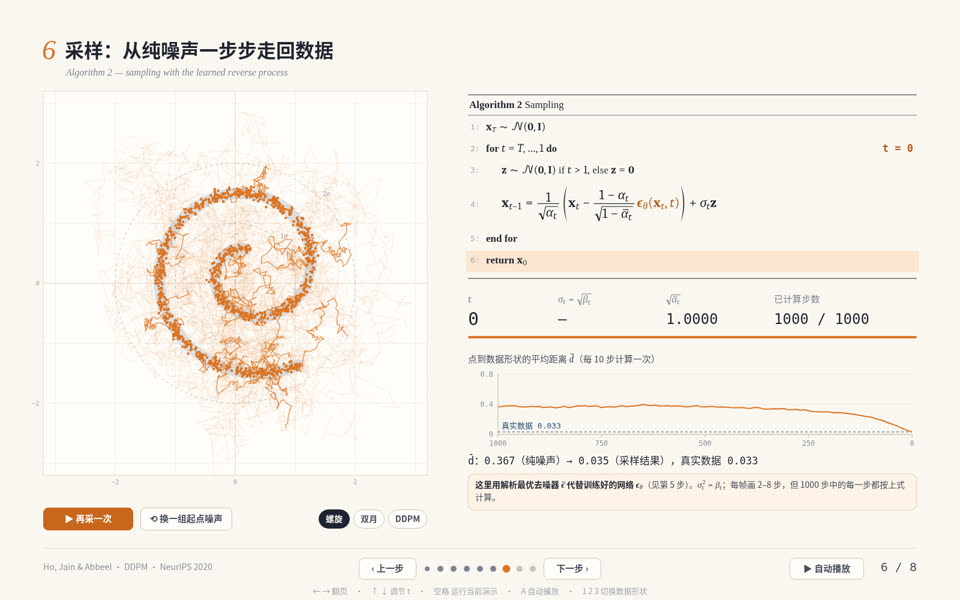Click the distance summary text starting 0.367

coord(613,460)
